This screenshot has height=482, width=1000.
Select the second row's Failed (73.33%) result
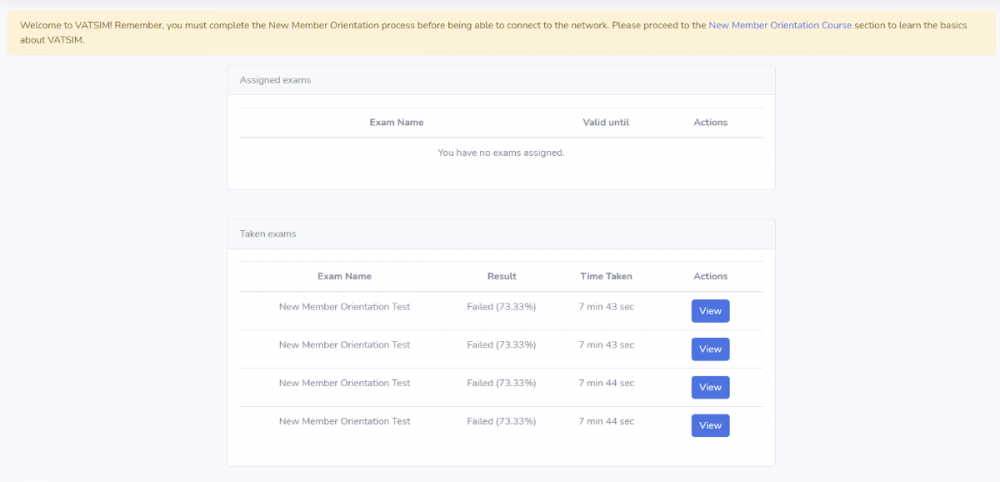coord(501,345)
